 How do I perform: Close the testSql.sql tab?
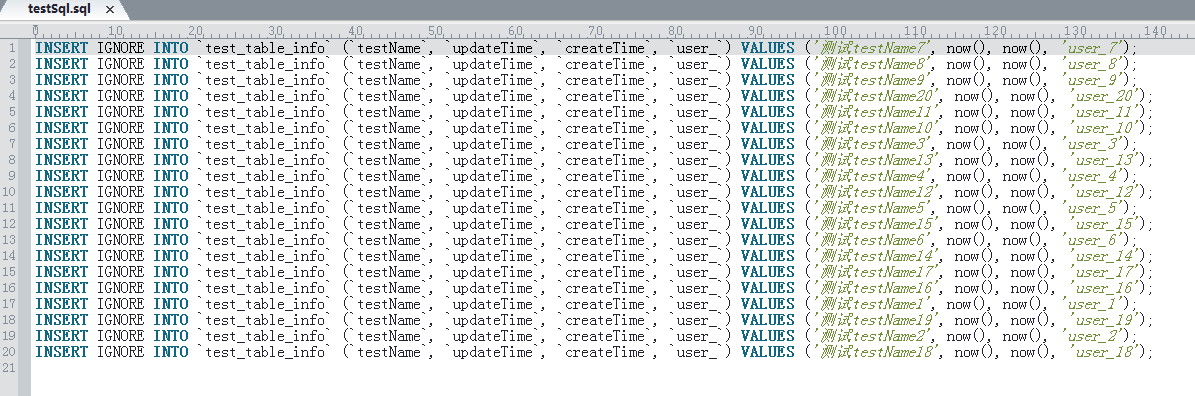[110, 11]
